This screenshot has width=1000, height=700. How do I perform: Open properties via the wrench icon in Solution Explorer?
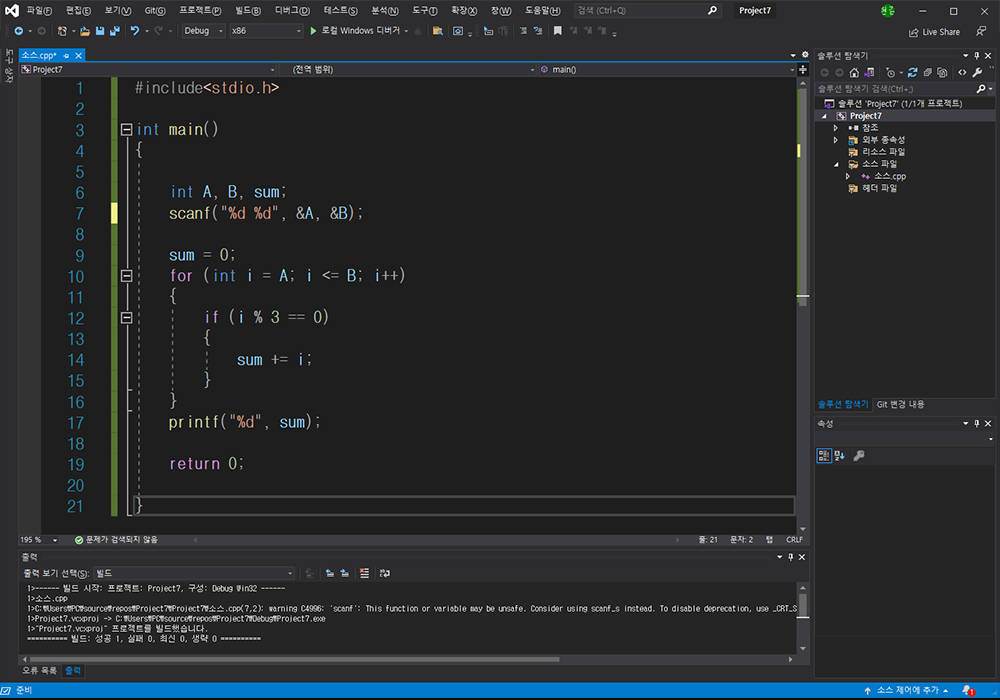pos(977,73)
